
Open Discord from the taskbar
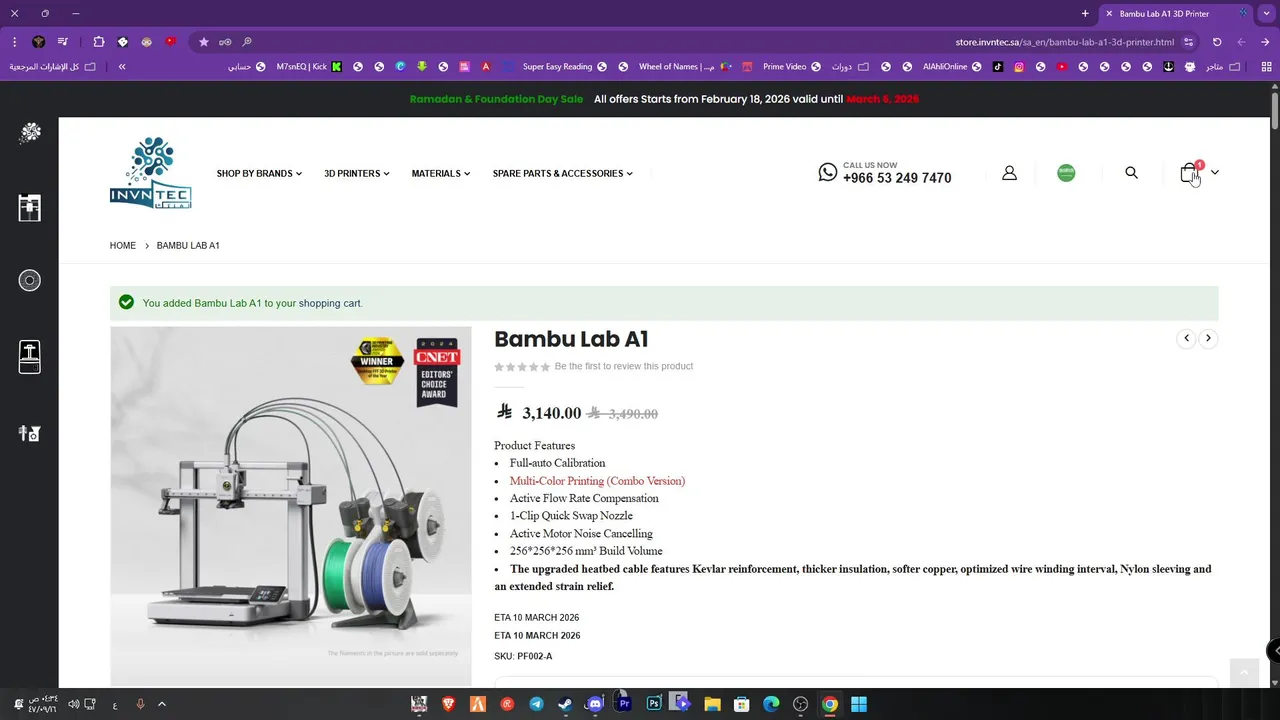[595, 704]
